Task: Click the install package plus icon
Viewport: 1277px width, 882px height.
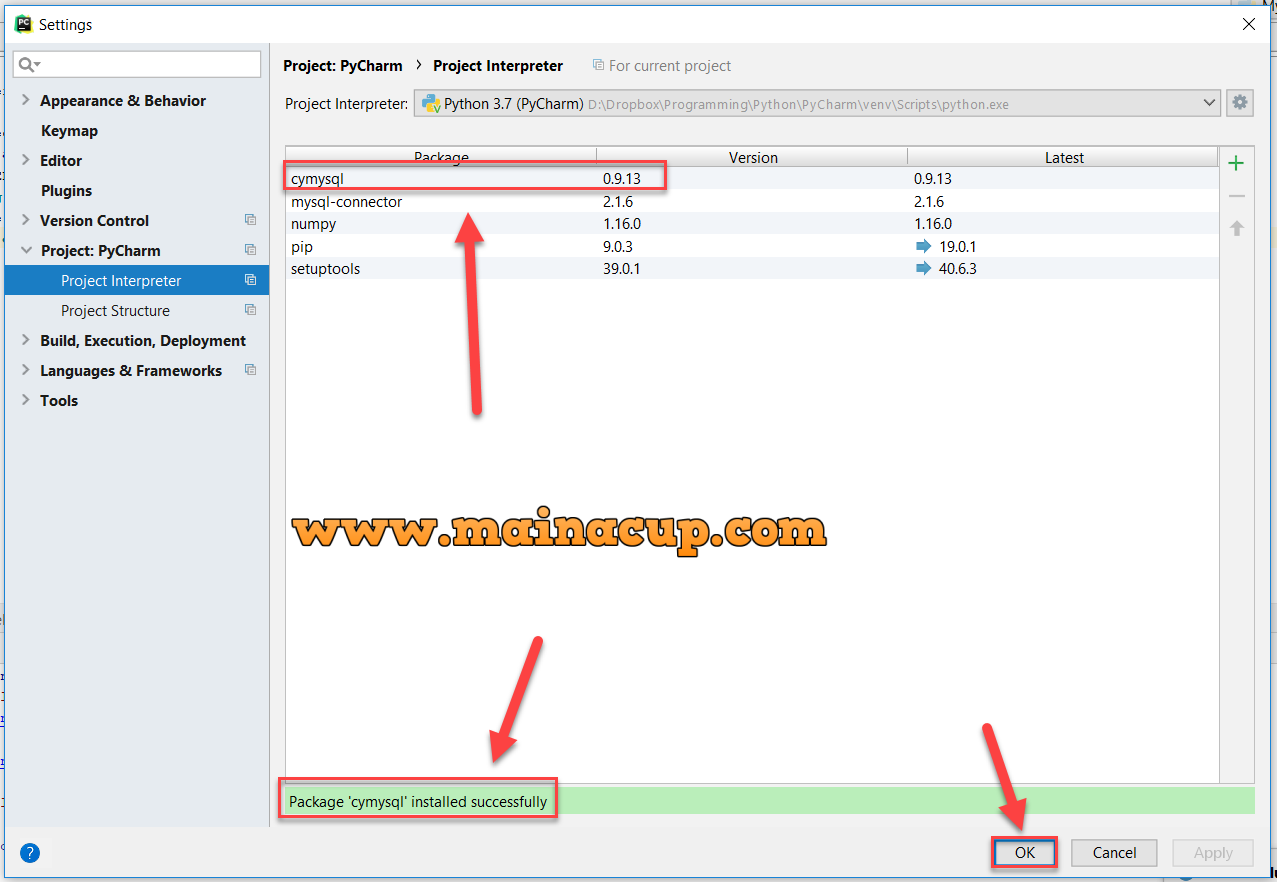Action: point(1236,163)
